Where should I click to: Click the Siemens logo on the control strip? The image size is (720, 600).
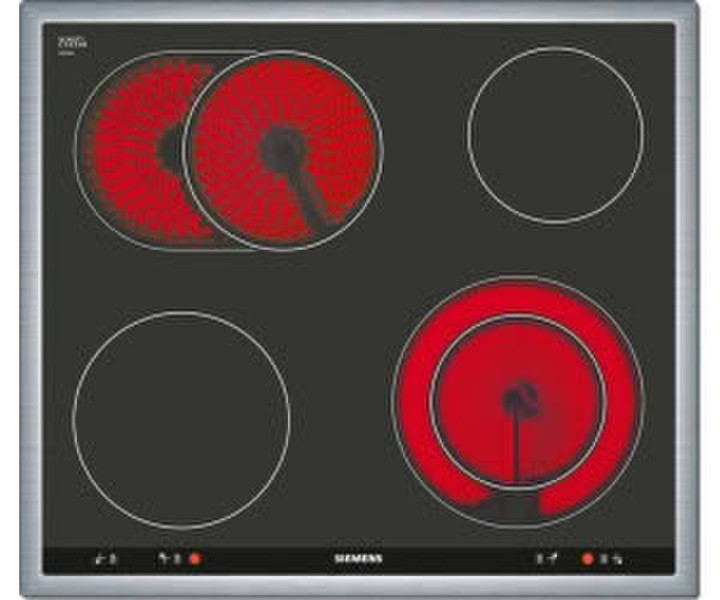[356, 558]
